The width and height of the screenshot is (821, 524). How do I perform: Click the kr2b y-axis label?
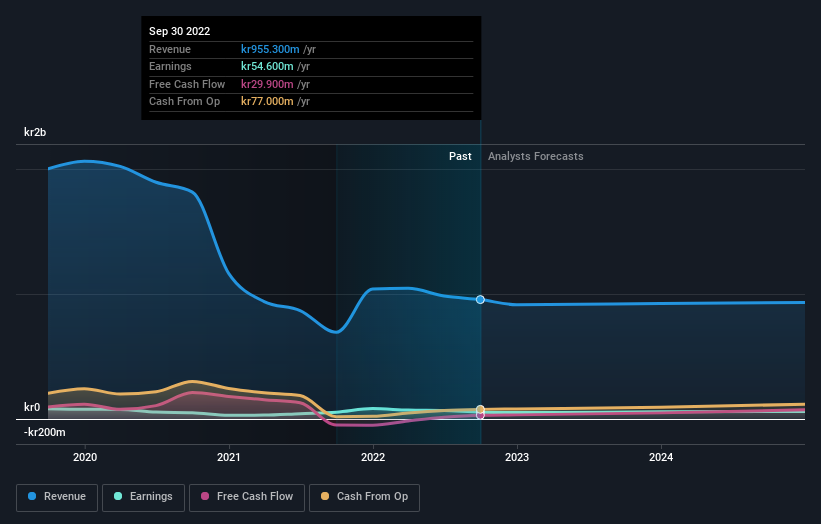[35, 132]
